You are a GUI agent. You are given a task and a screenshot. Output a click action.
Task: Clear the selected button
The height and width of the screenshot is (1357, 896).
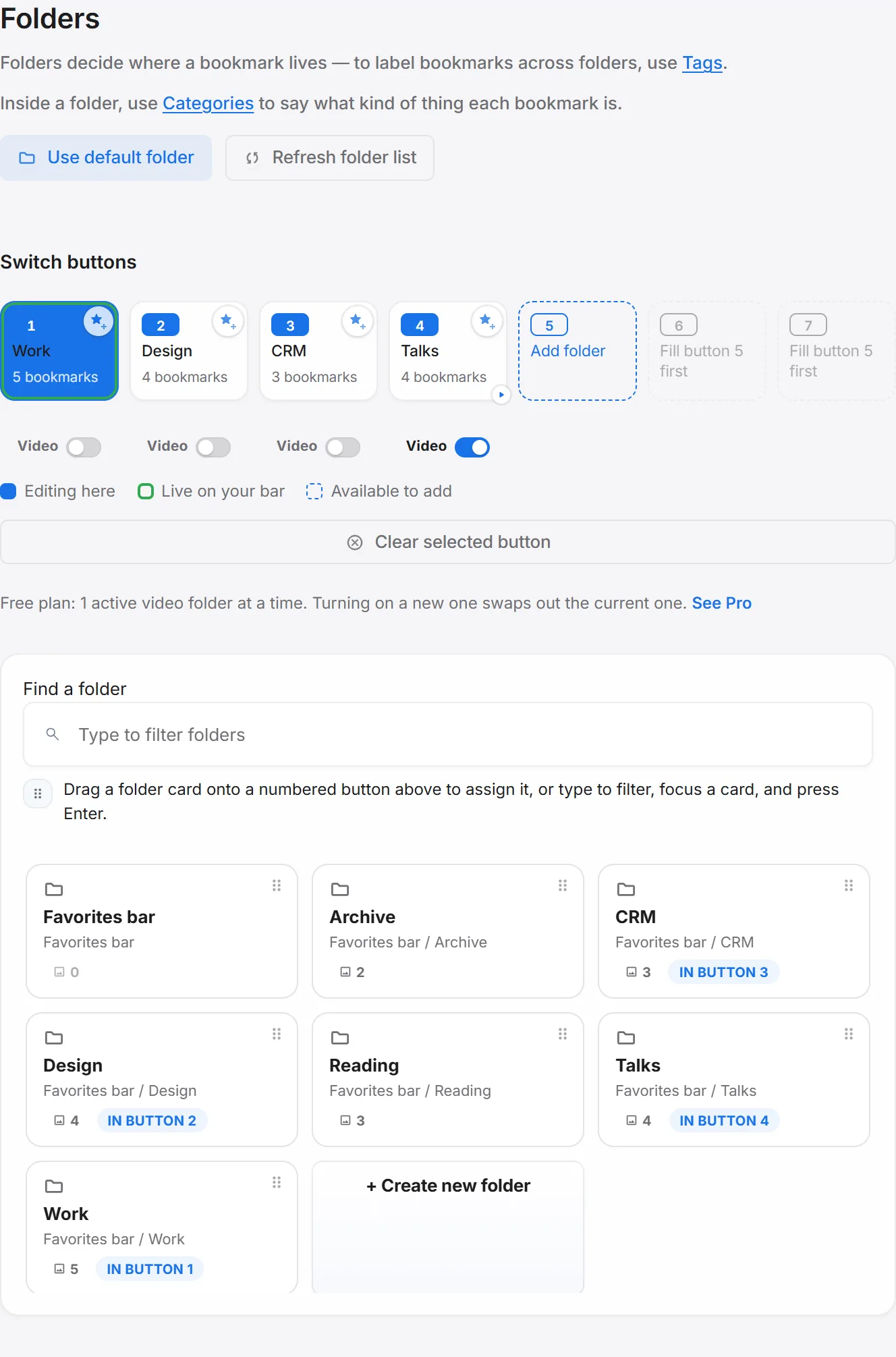pos(448,542)
